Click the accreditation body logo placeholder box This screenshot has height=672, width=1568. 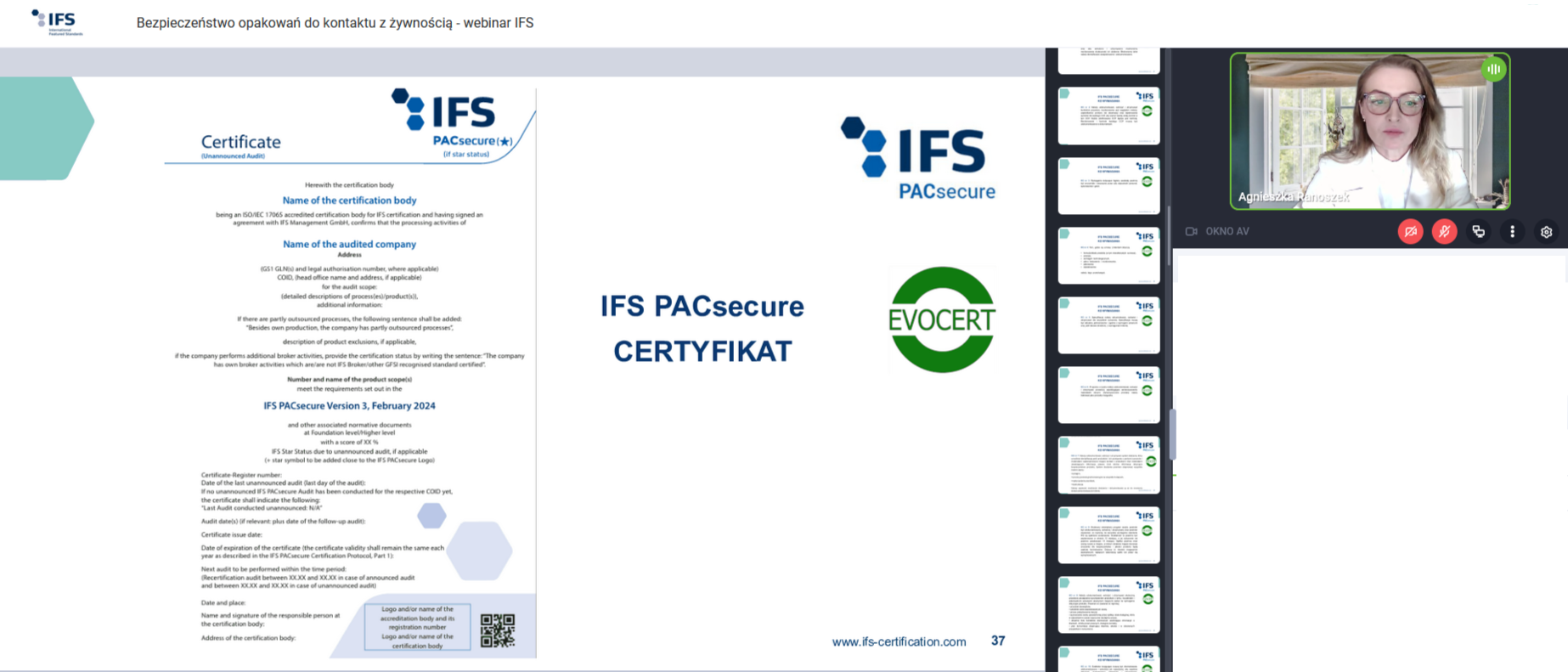tap(417, 627)
